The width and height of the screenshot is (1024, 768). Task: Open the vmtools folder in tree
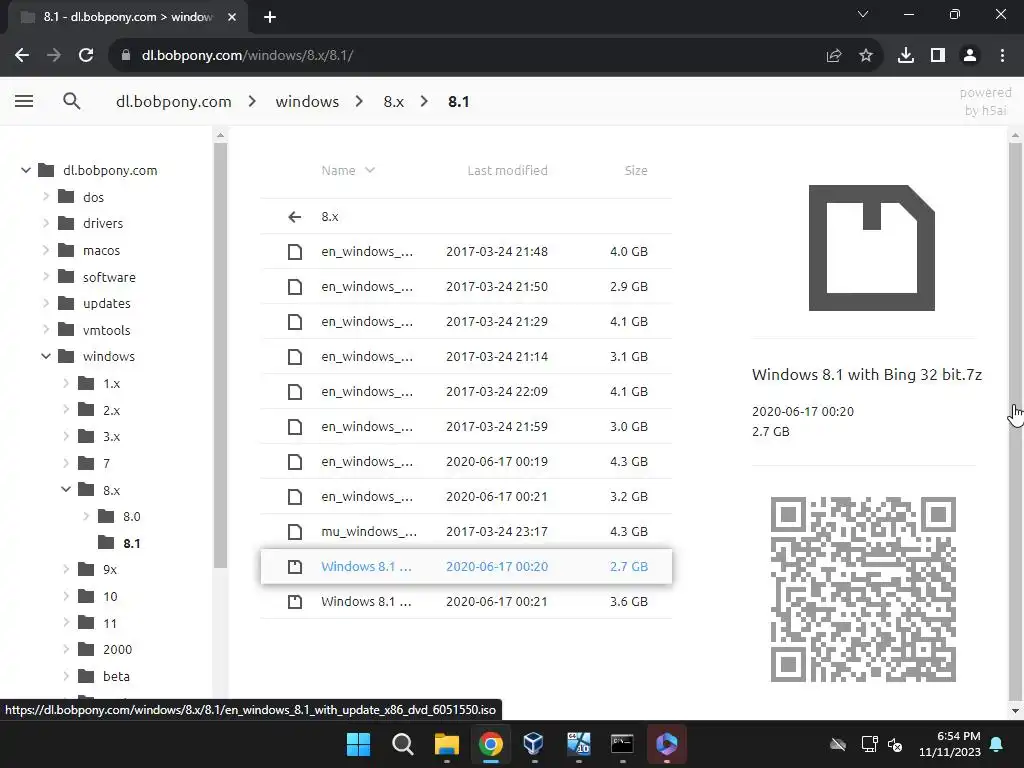click(106, 330)
